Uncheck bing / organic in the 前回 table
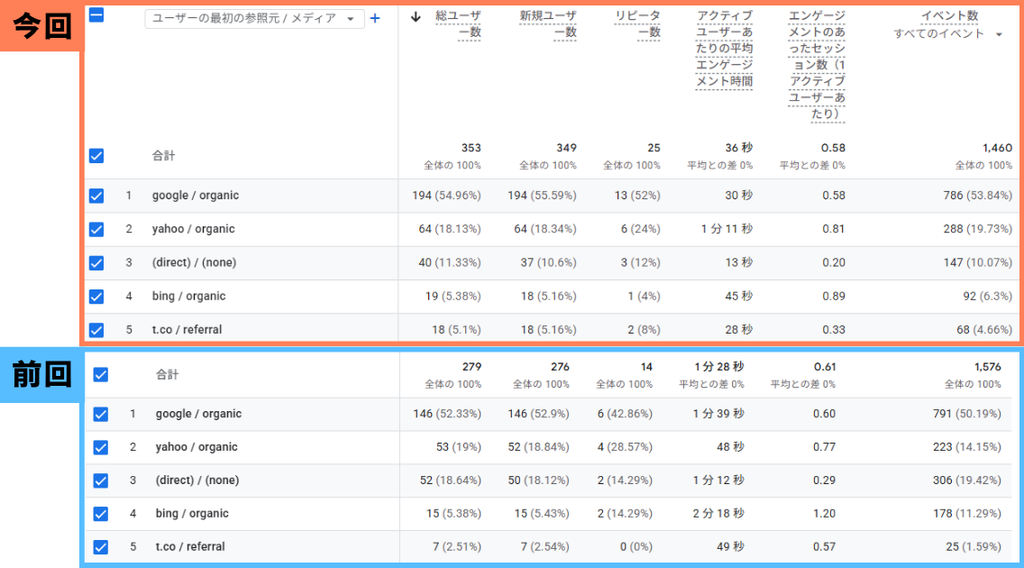The height and width of the screenshot is (568, 1024). [101, 514]
